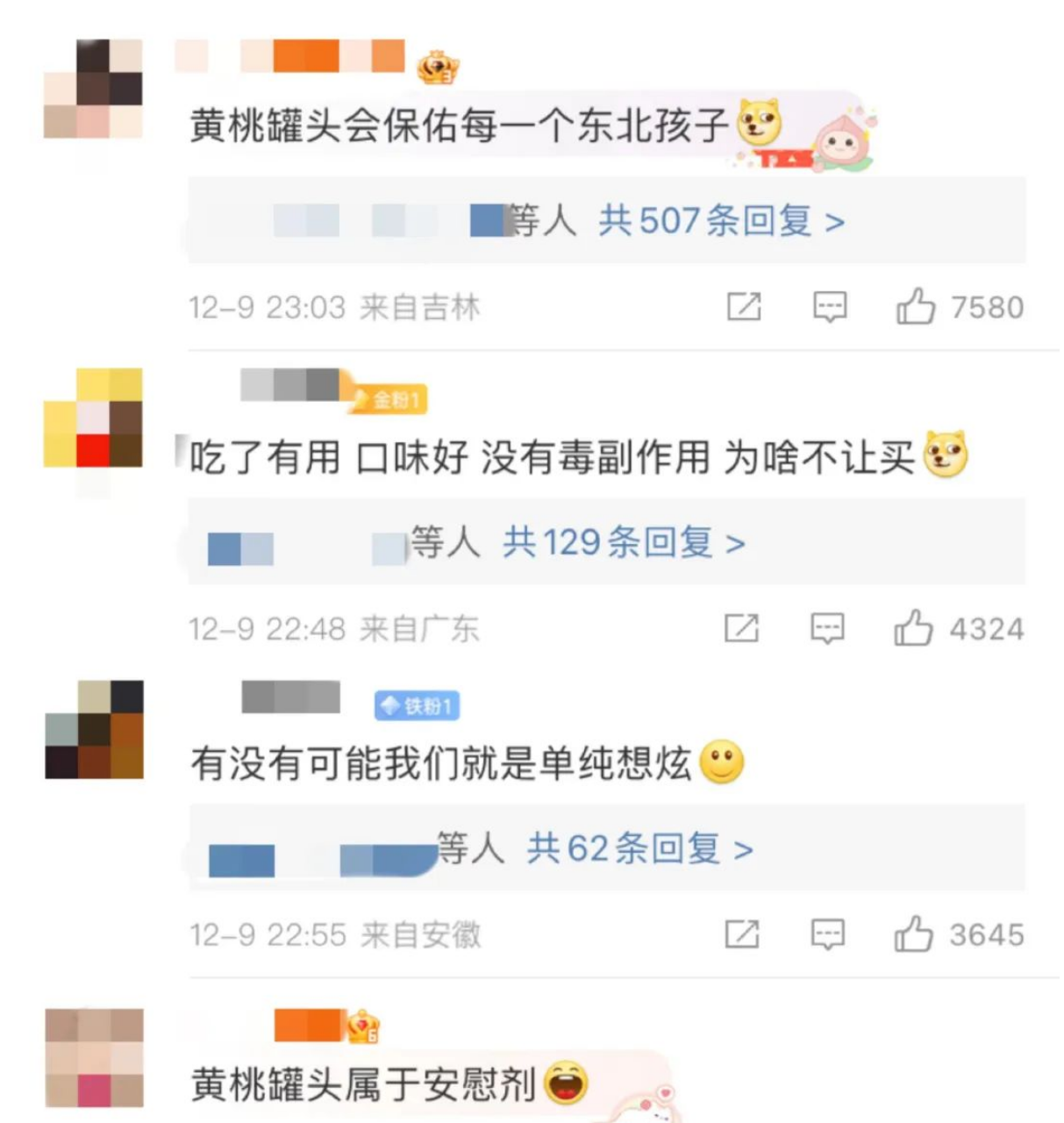Like the comment with 7580 likes
1064x1123 pixels.
click(915, 307)
